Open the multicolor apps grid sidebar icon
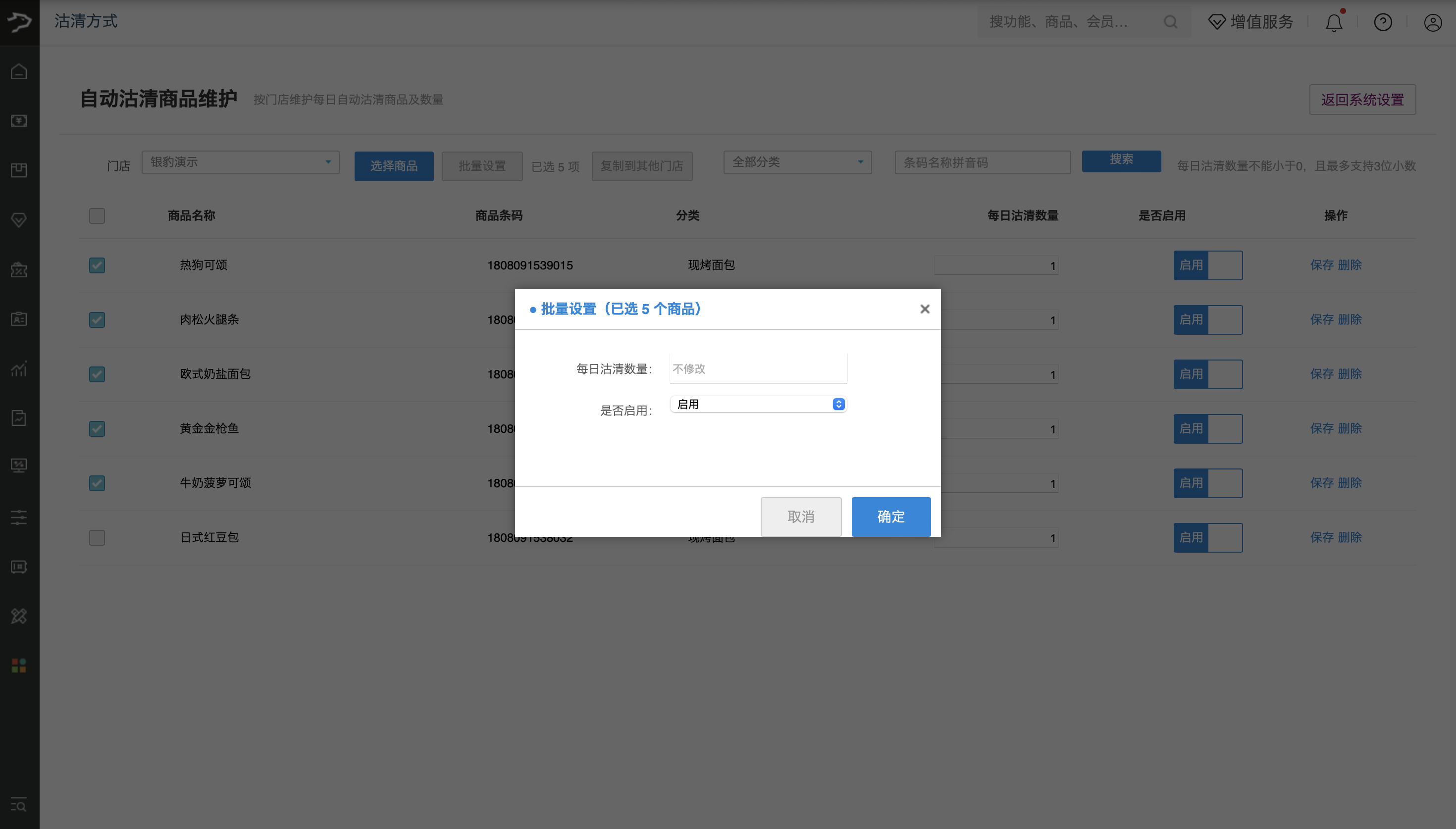This screenshot has width=1456, height=829. [x=19, y=665]
